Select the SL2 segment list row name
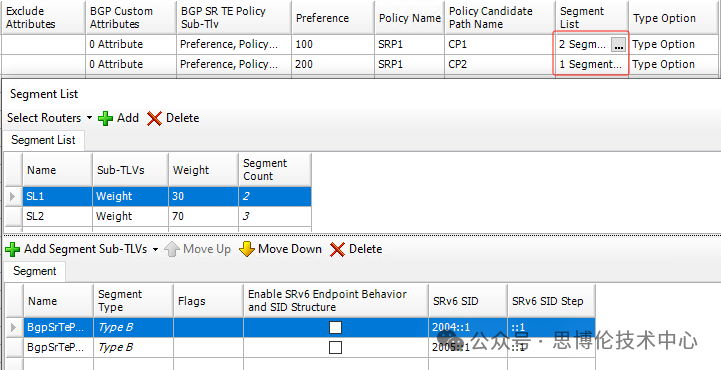 point(57,216)
